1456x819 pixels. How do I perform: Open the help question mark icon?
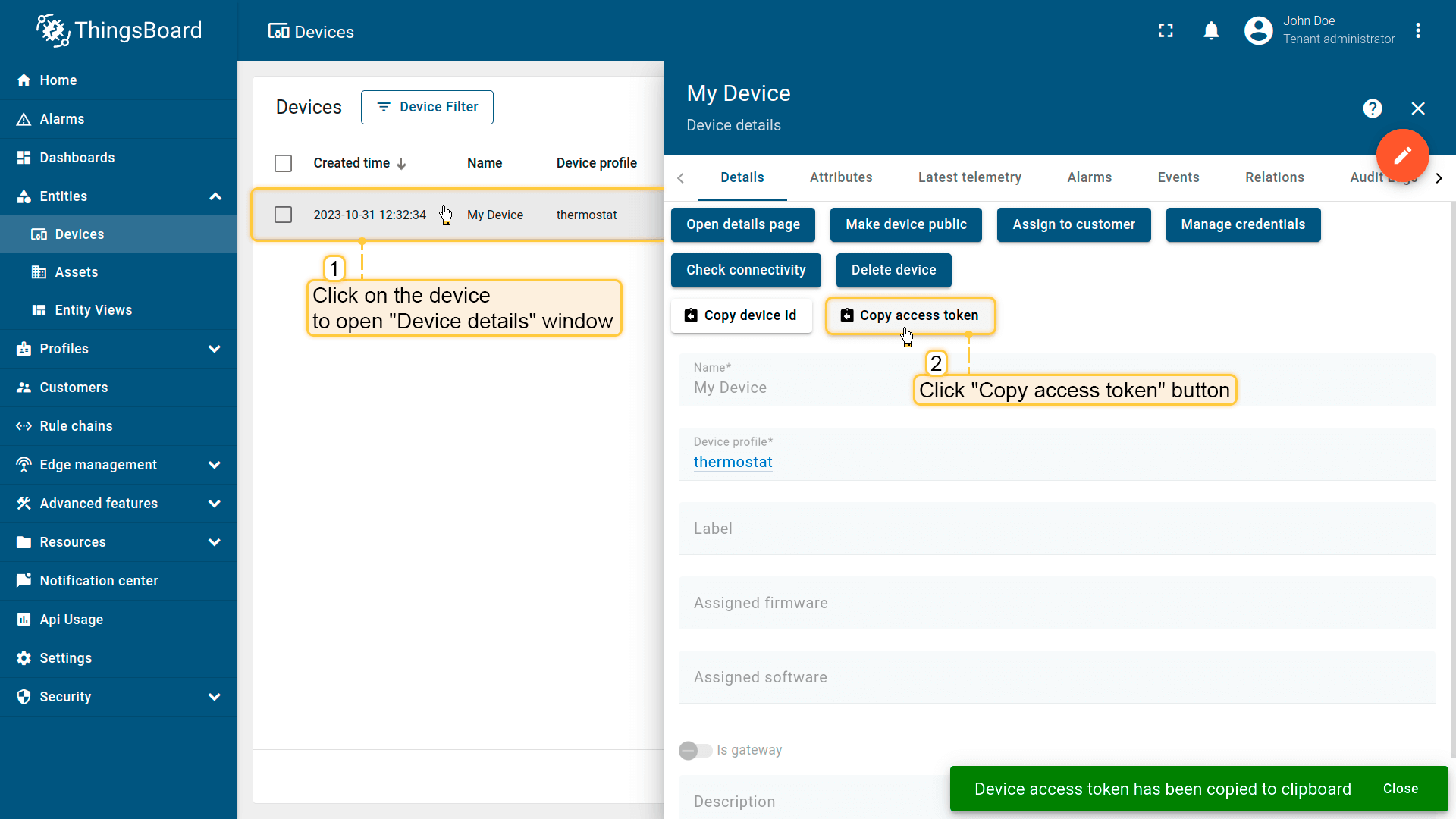coord(1372,108)
